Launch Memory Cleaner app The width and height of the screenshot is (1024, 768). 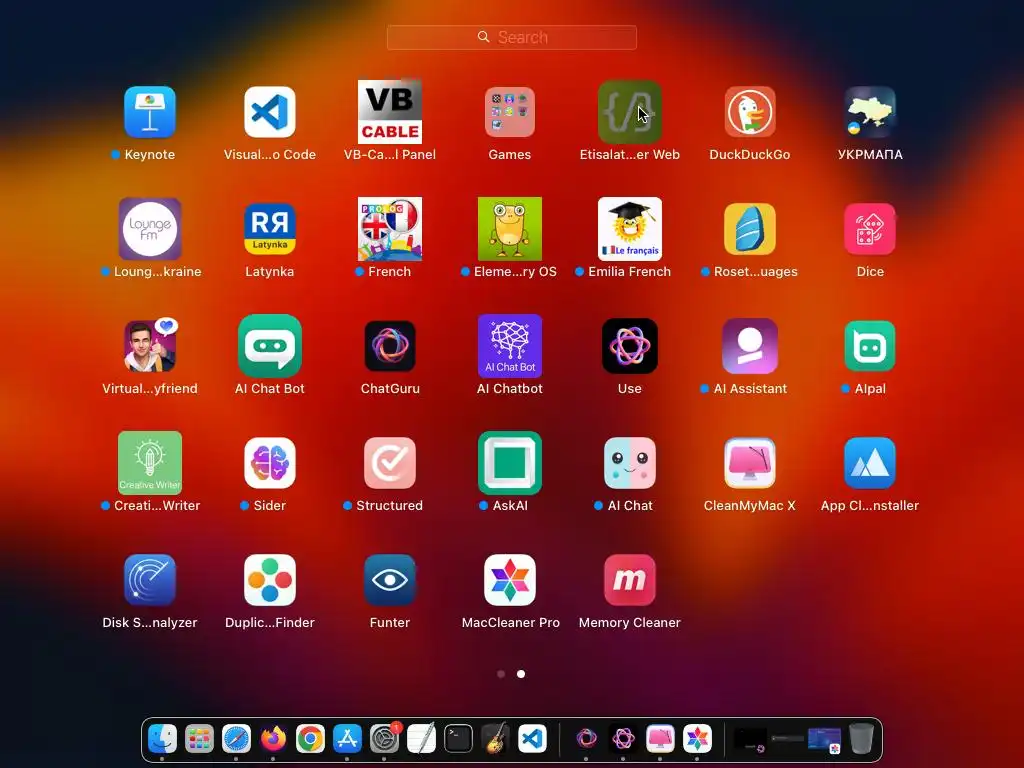[630, 580]
